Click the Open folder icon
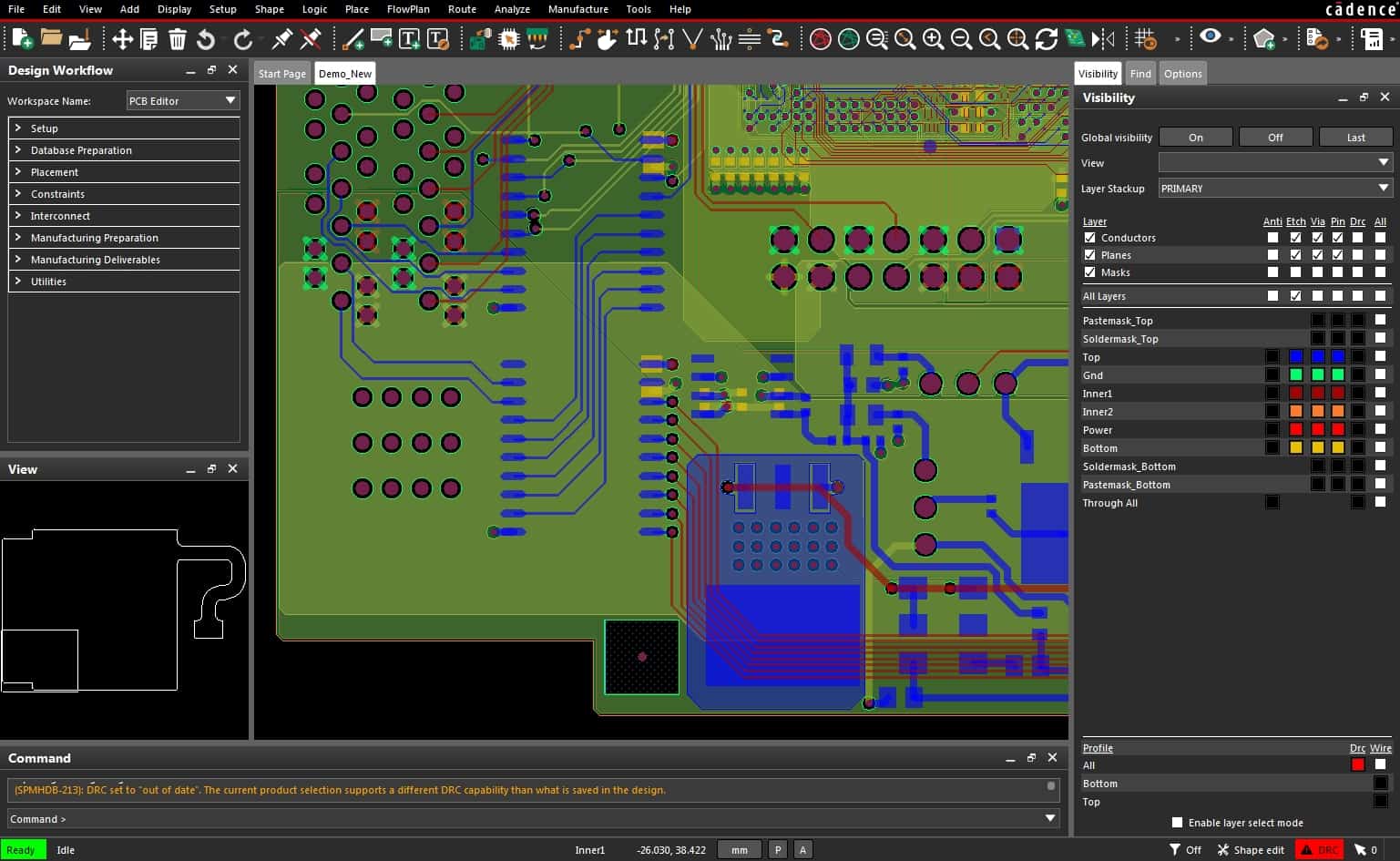 click(51, 38)
